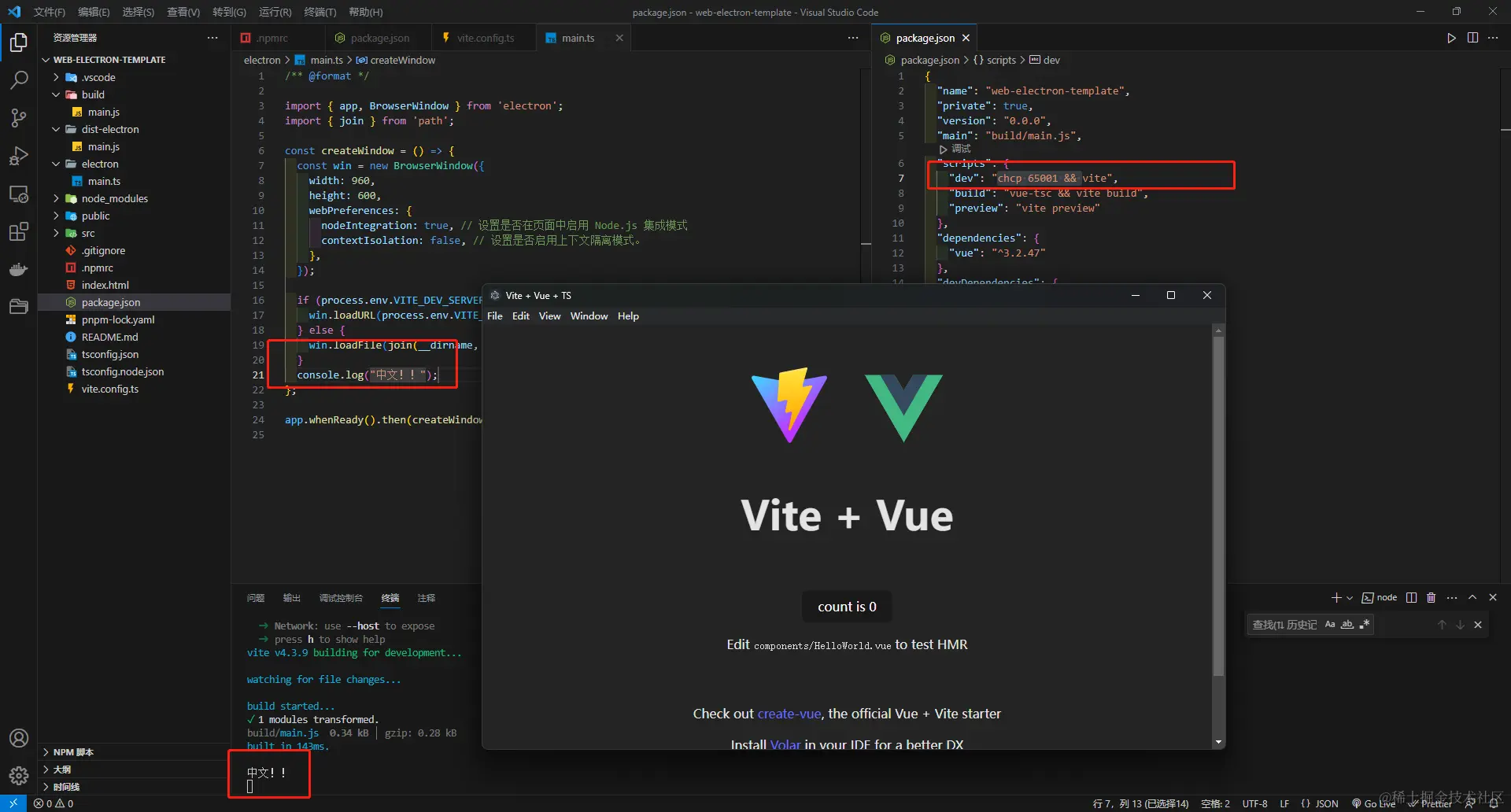This screenshot has width=1511, height=812.
Task: Open more actions for the left editor group
Action: pos(853,38)
